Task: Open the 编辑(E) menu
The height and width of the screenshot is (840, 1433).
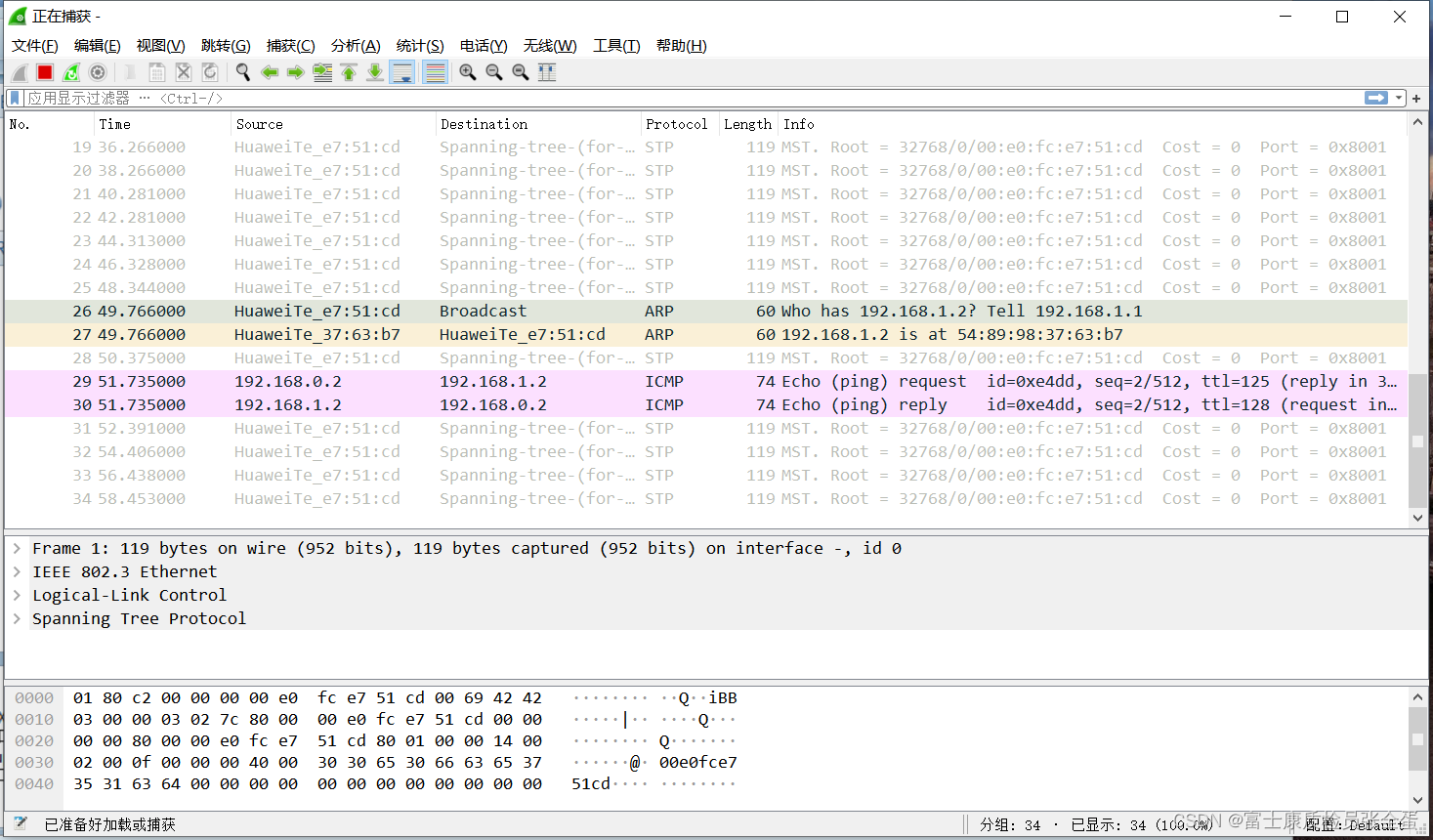Action: 98,46
